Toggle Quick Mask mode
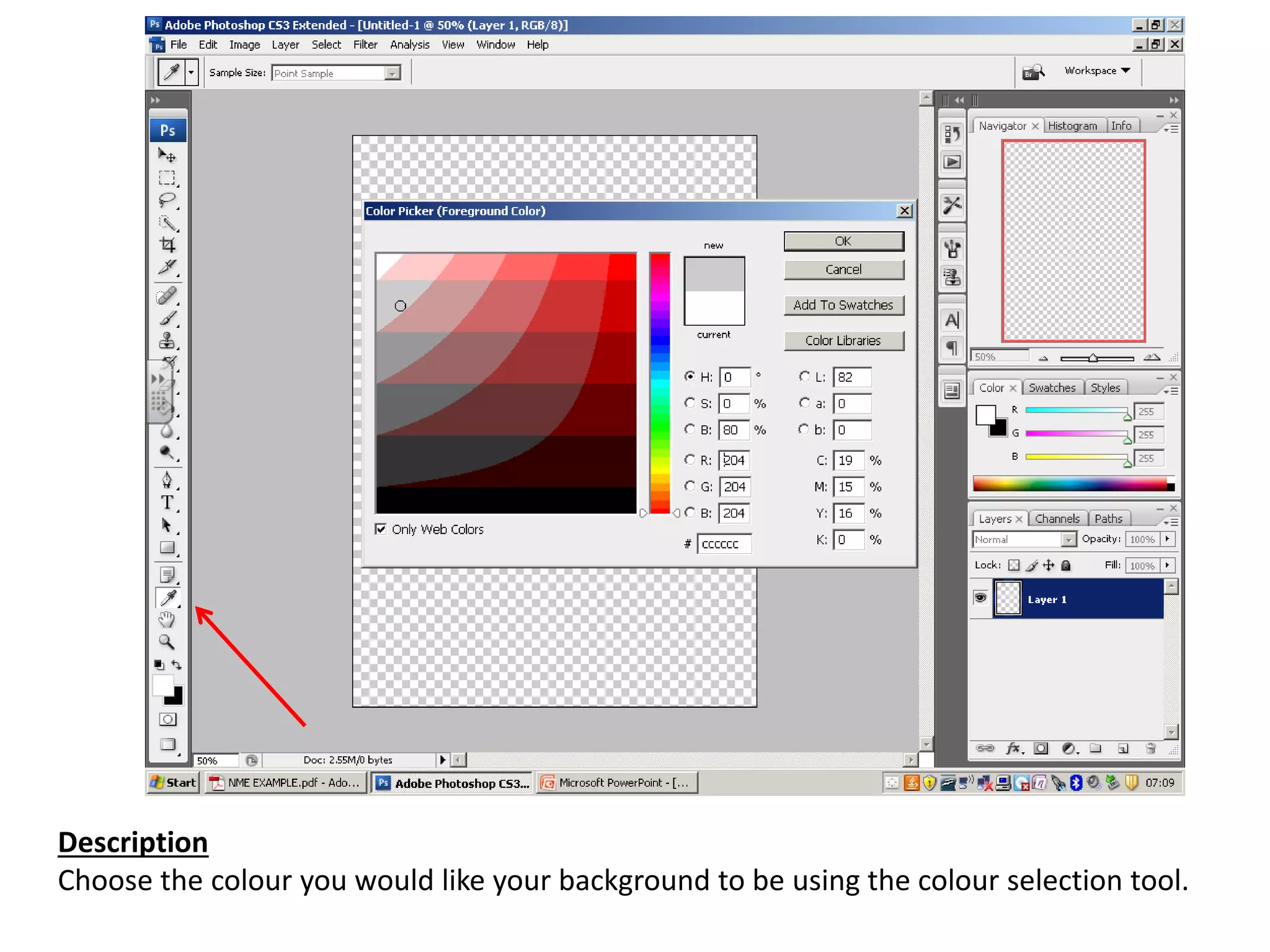 (167, 719)
